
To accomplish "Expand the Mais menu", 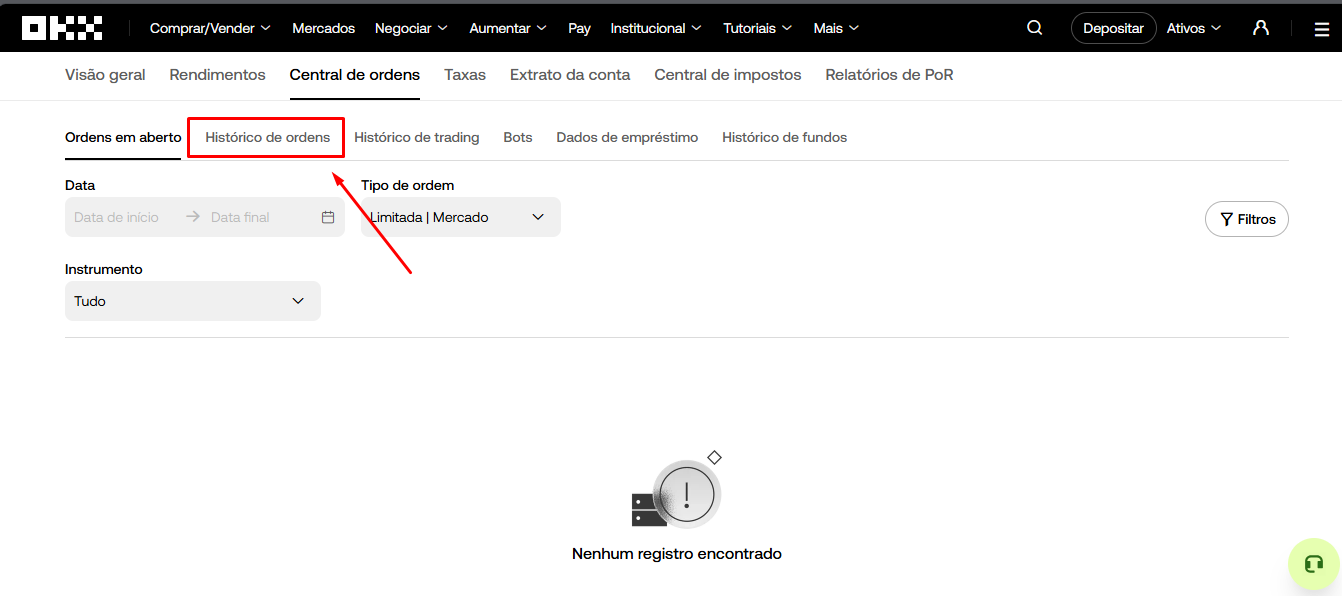I will pos(836,28).
